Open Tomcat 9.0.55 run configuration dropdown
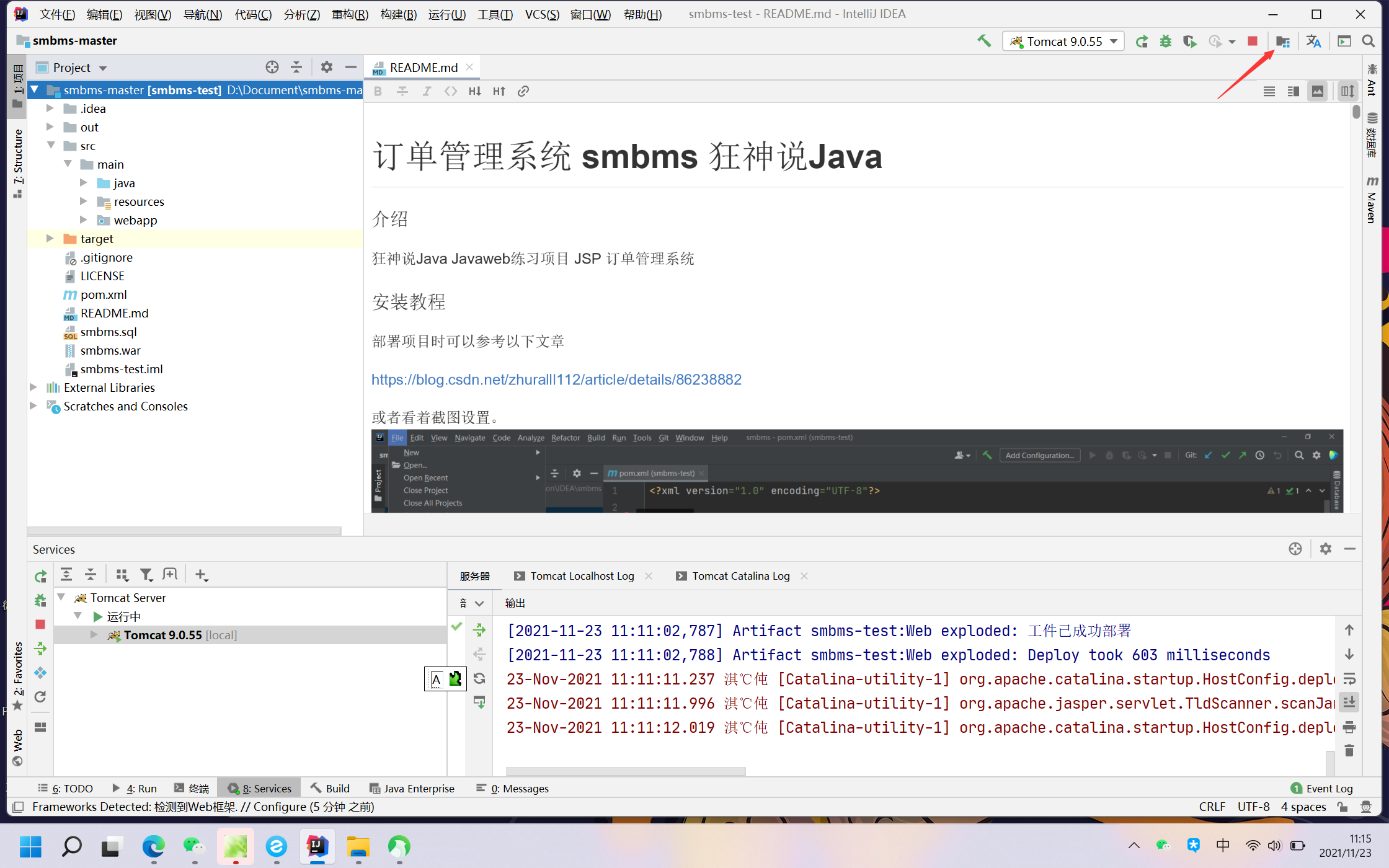The image size is (1389, 868). pos(1063,41)
